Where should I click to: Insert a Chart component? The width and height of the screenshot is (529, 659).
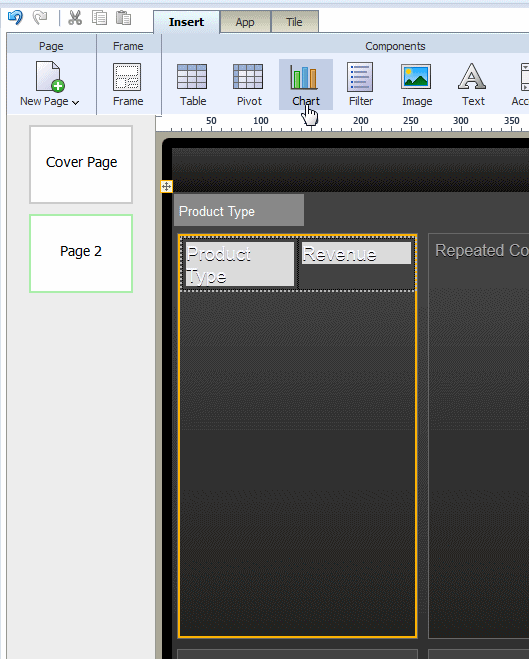(x=305, y=84)
